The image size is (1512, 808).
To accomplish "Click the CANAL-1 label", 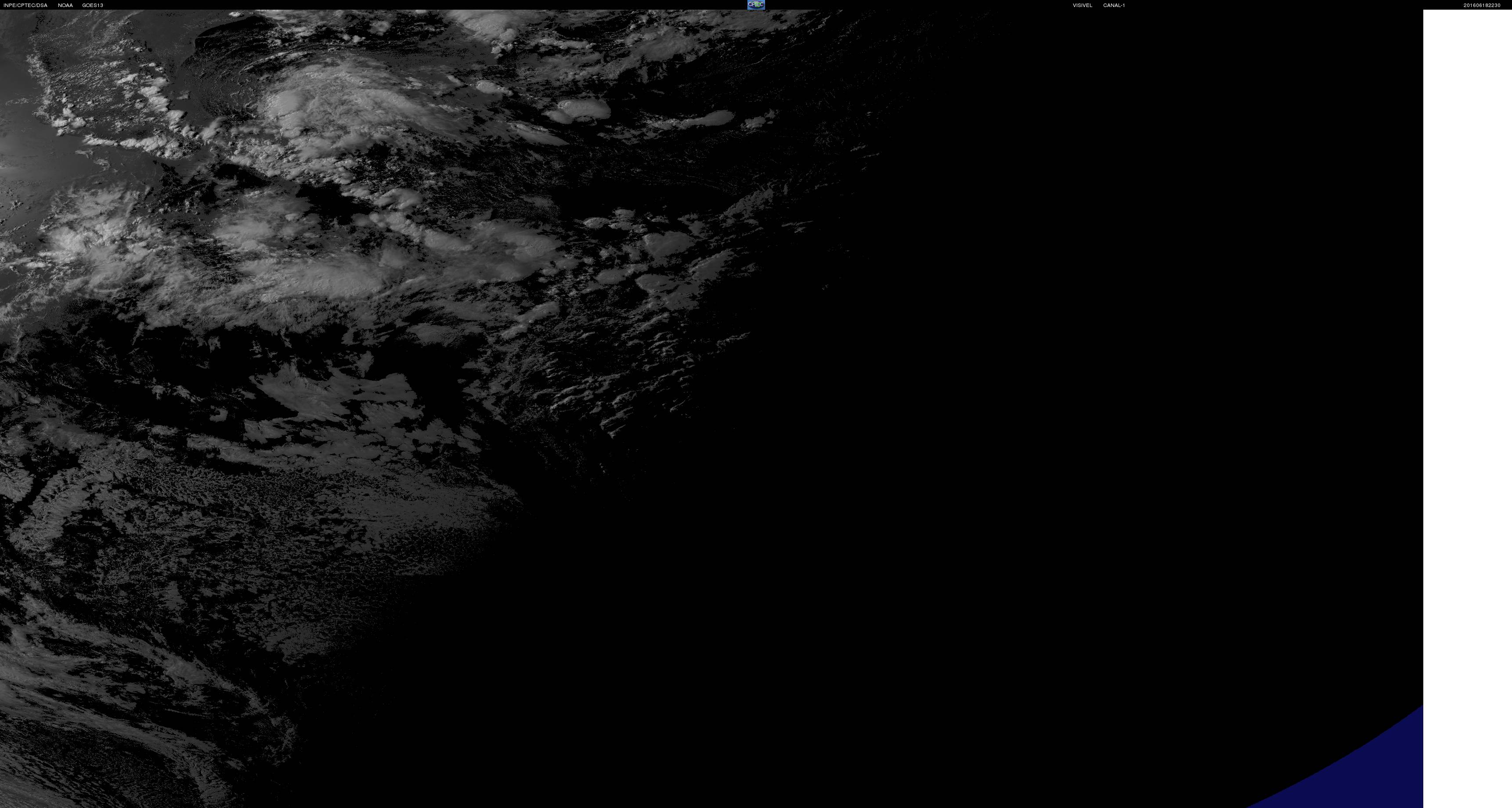I will (x=1113, y=5).
